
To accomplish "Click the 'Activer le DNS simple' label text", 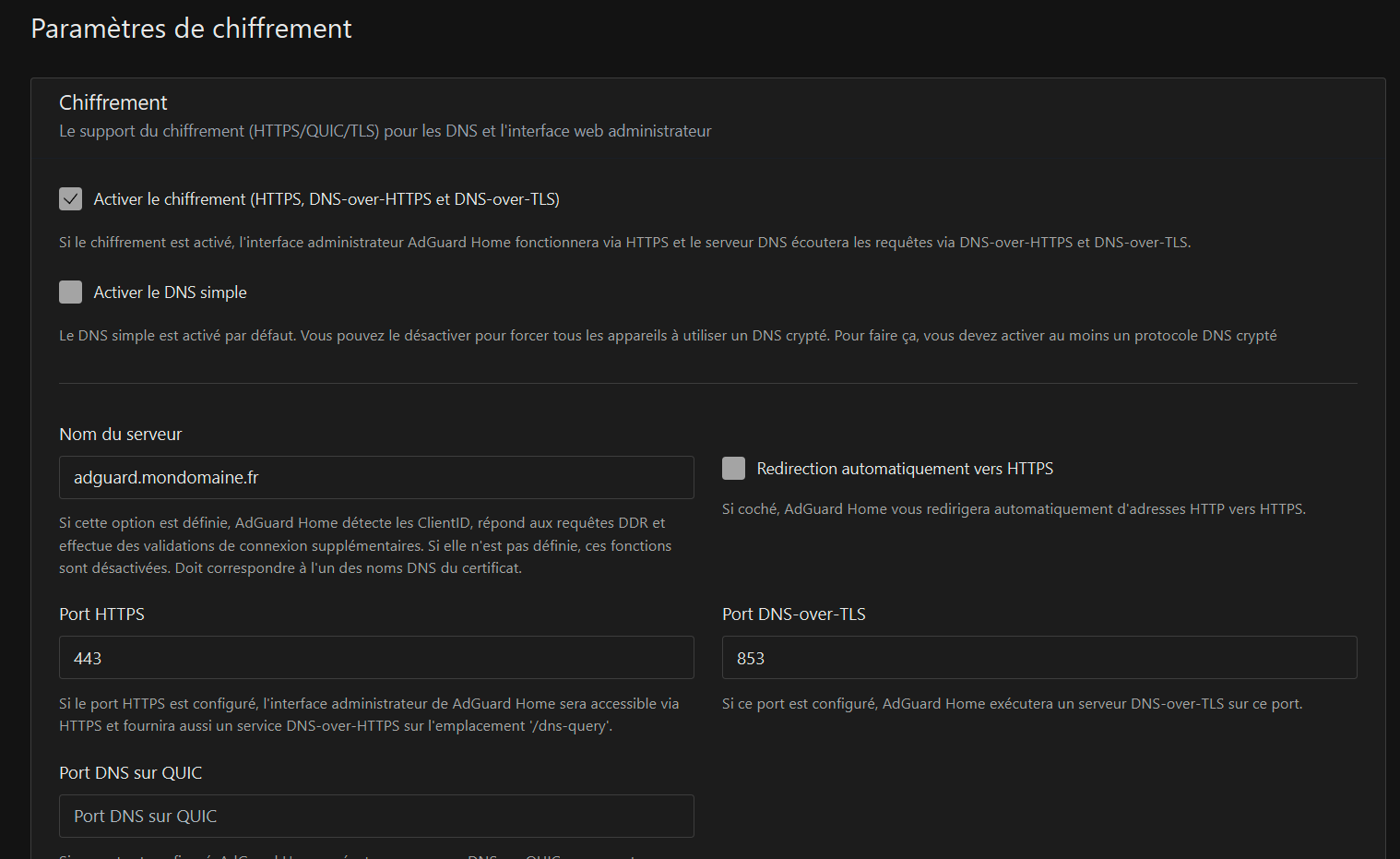I will [170, 292].
